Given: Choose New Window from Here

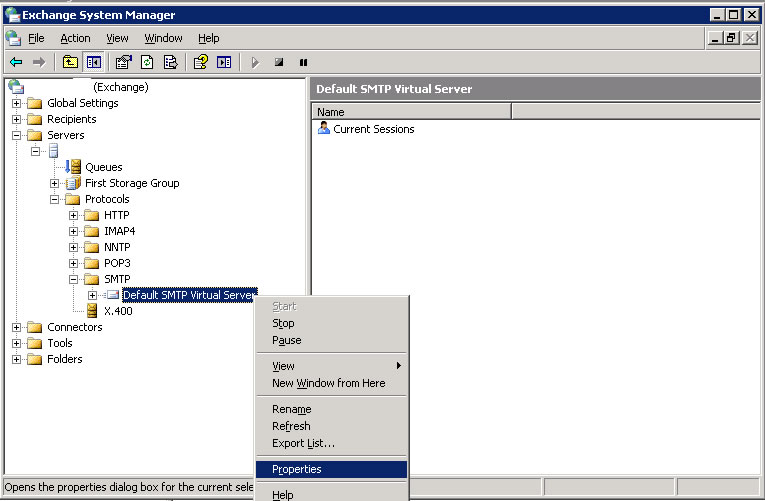Looking at the screenshot, I should (x=331, y=383).
